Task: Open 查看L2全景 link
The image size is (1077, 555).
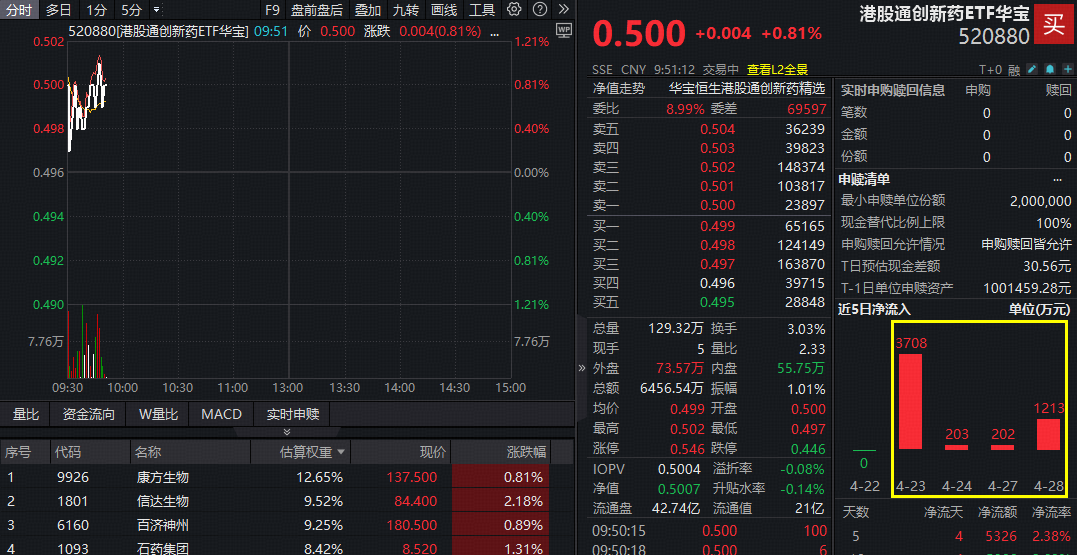Action: click(x=777, y=69)
